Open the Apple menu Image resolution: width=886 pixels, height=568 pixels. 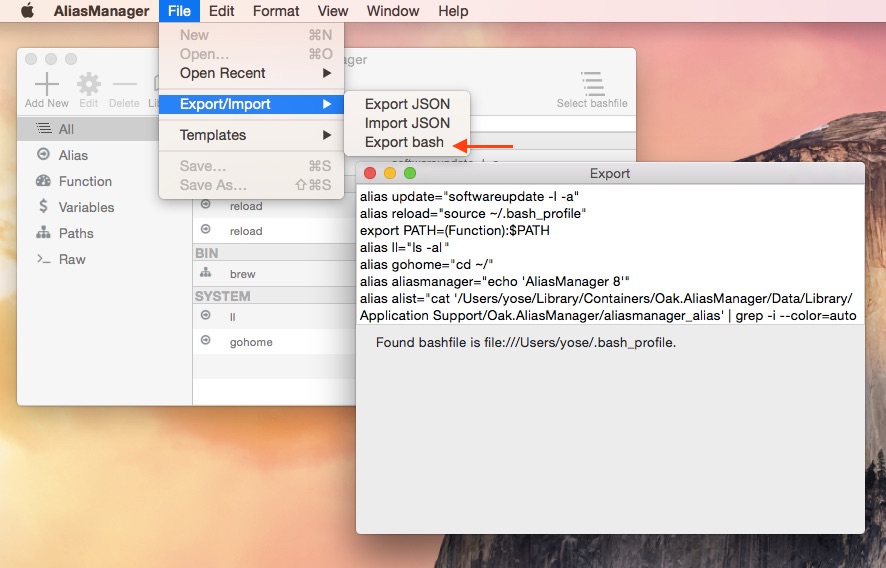point(27,11)
